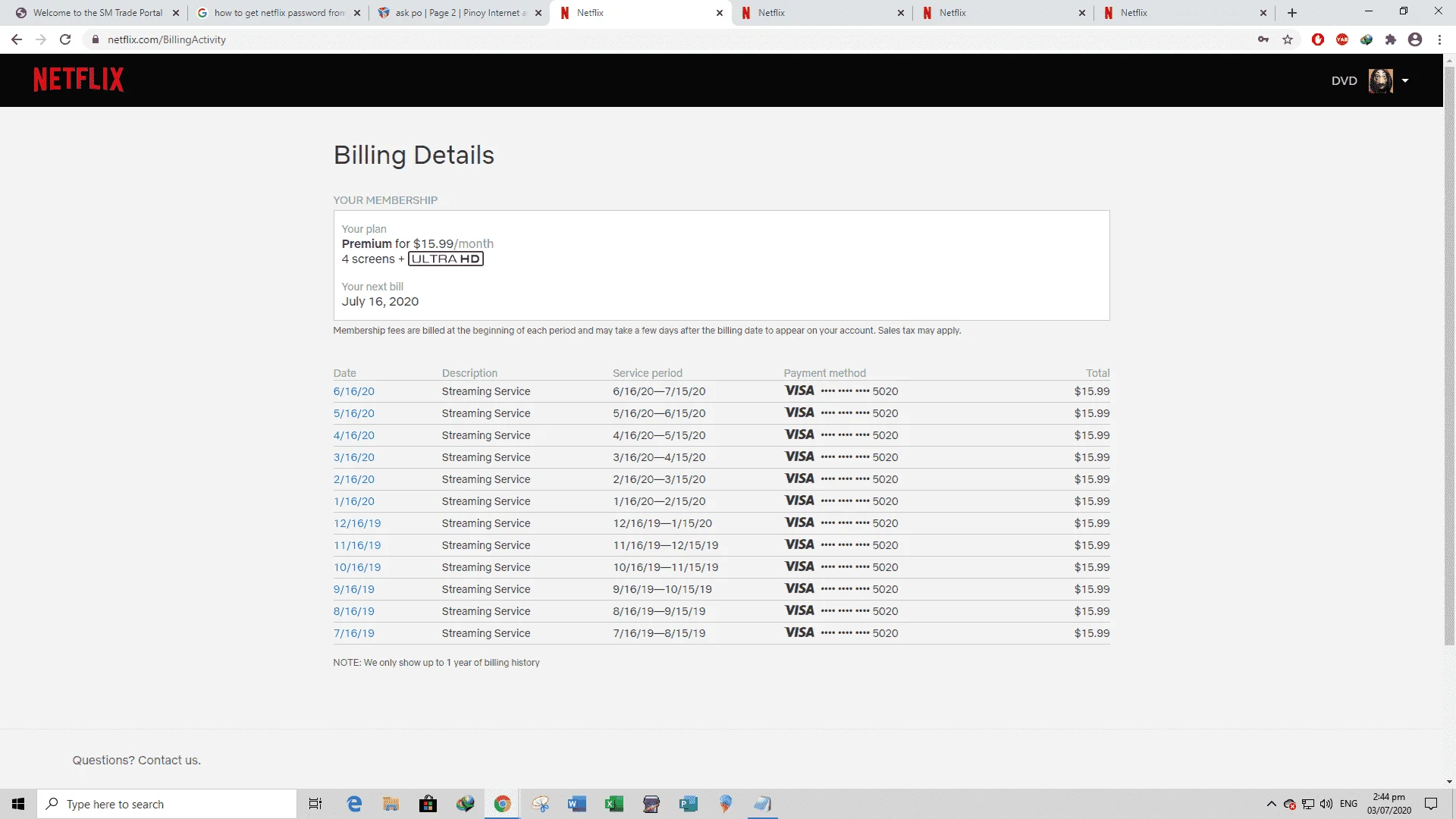
Task: Click the 'Questions? Contact us.' link
Action: point(136,760)
